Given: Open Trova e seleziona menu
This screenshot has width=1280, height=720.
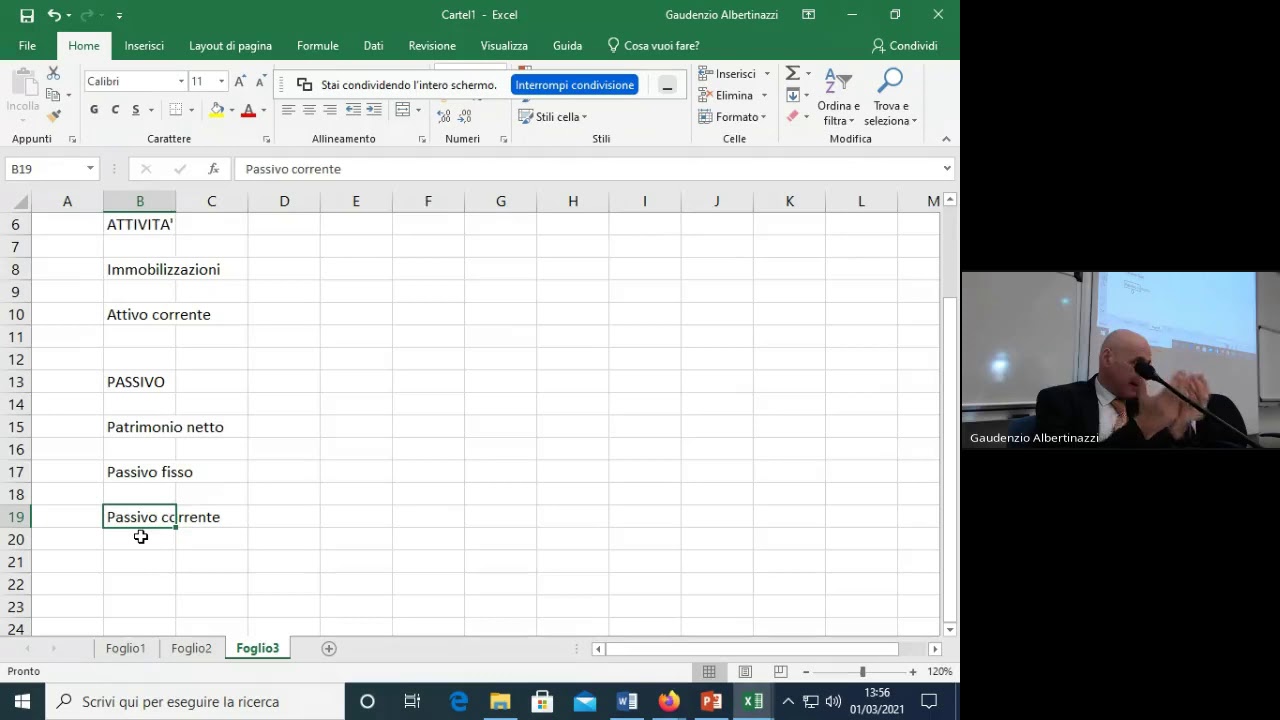Looking at the screenshot, I should 891,97.
